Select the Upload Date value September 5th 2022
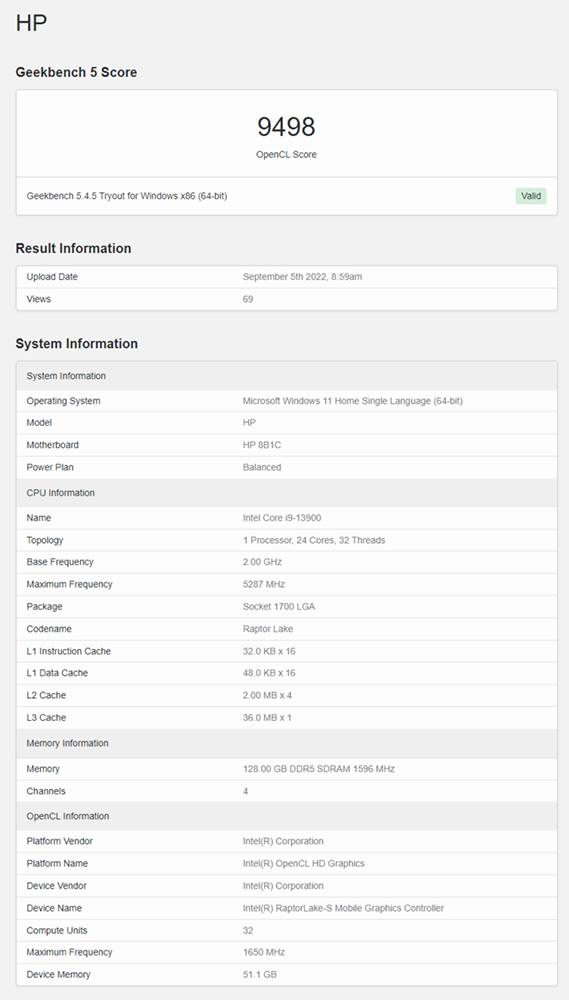Viewport: 569px width, 1000px height. coord(302,277)
